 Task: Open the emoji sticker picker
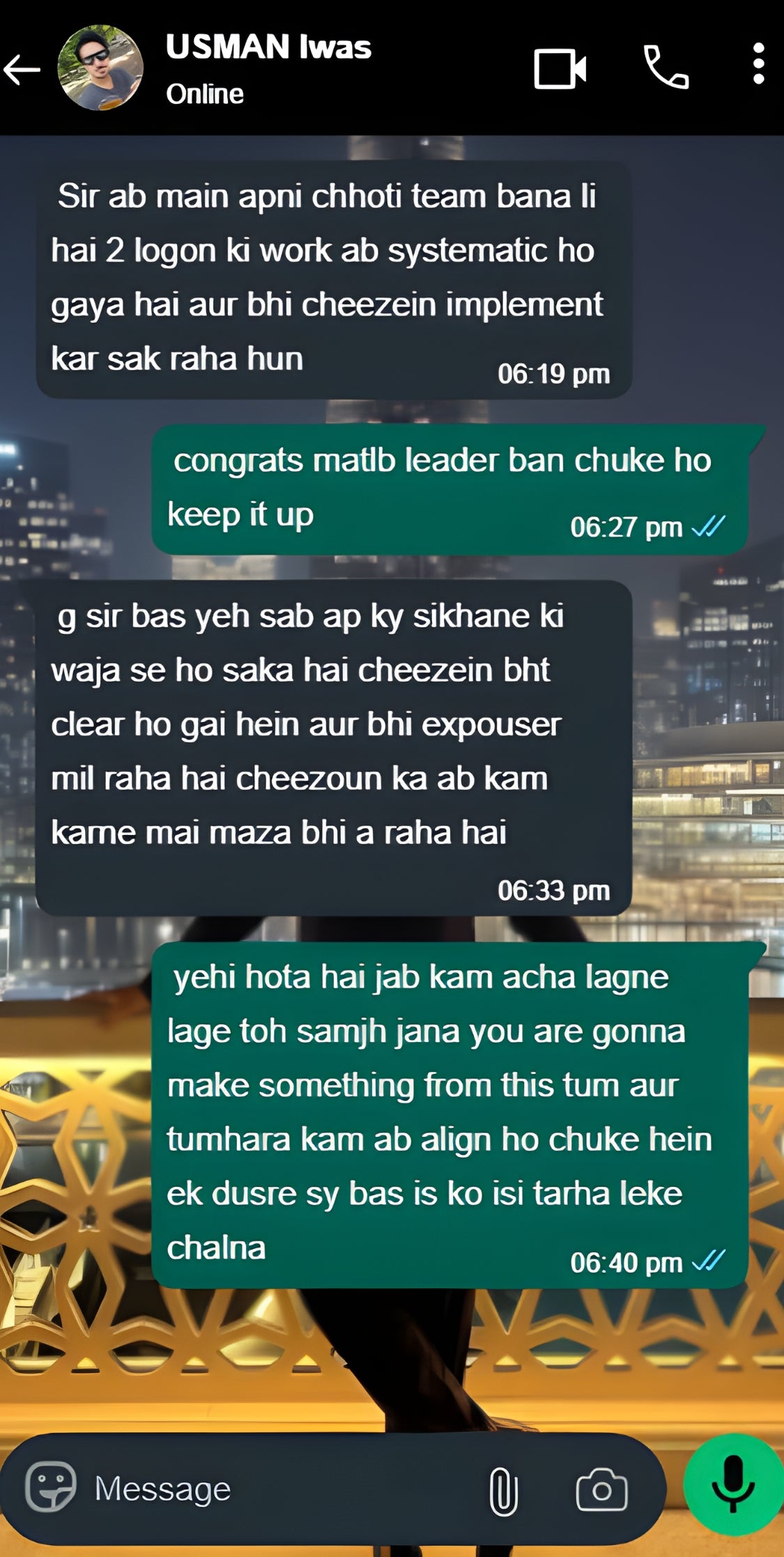click(x=50, y=1487)
